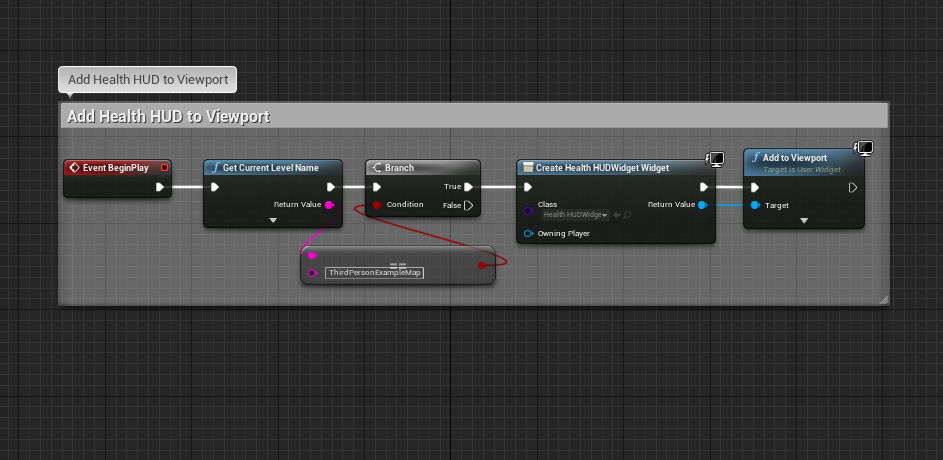Click the Branch node's red Condition pin

pos(377,205)
